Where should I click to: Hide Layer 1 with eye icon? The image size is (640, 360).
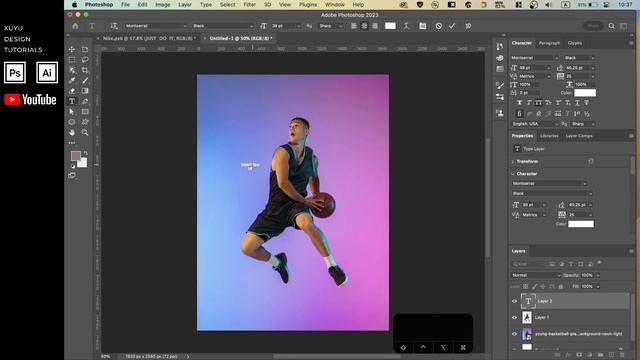514,318
